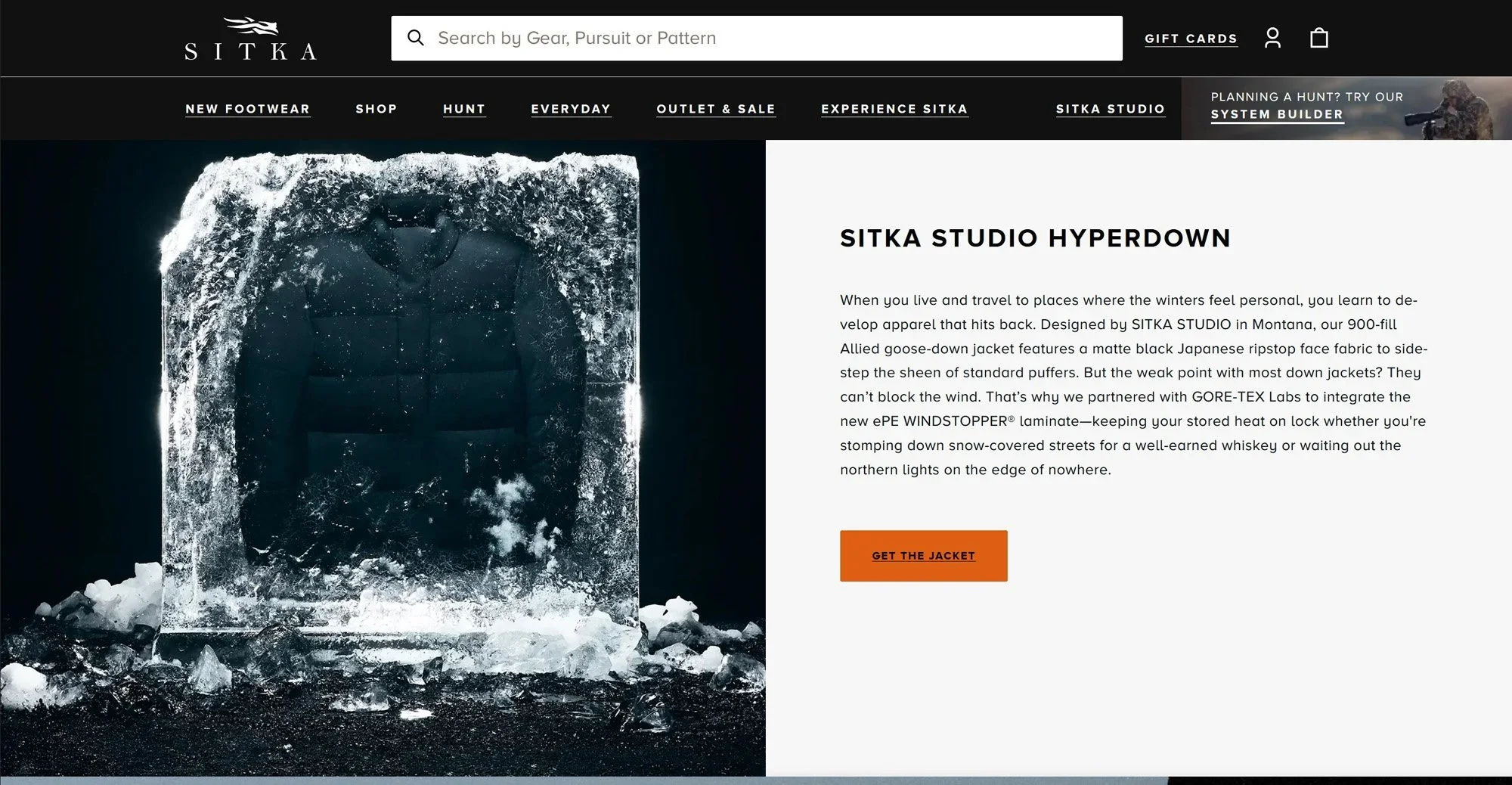1512x785 pixels.
Task: Click the Get The Jacket button
Action: [923, 556]
